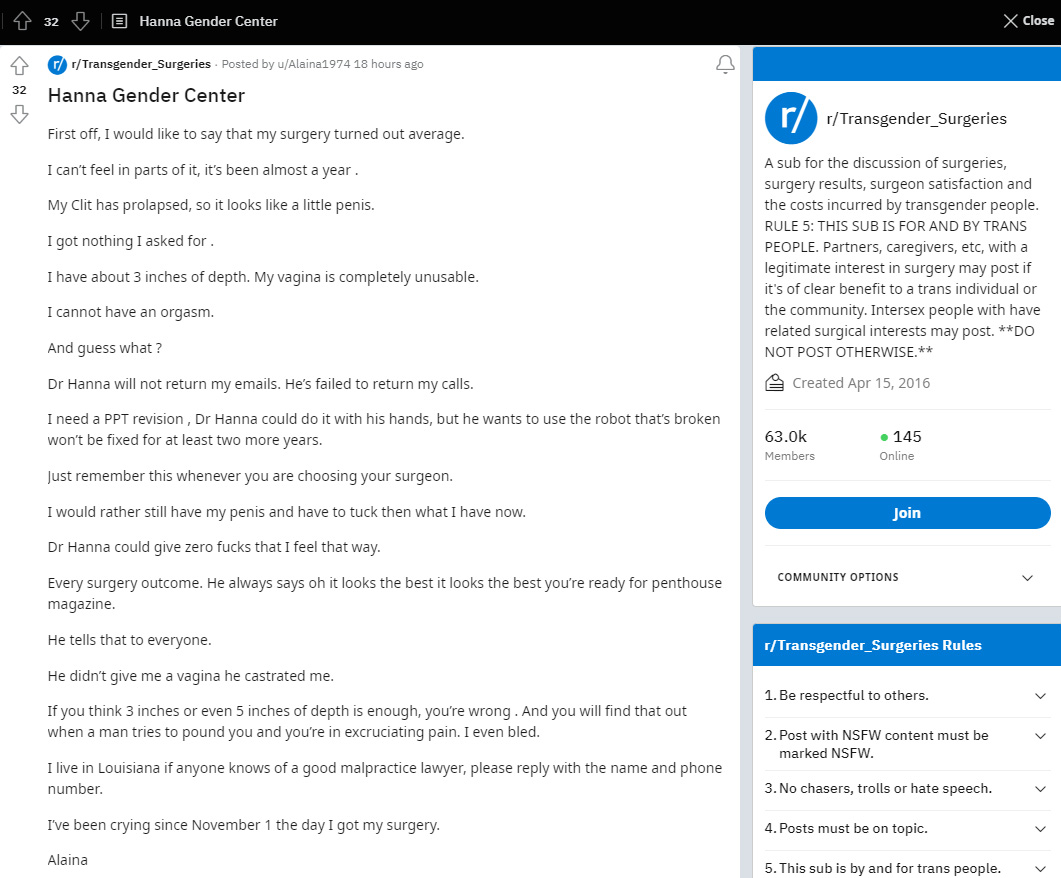The image size is (1061, 878).
Task: Click the large r/ community logo in sidebar
Action: [x=791, y=118]
